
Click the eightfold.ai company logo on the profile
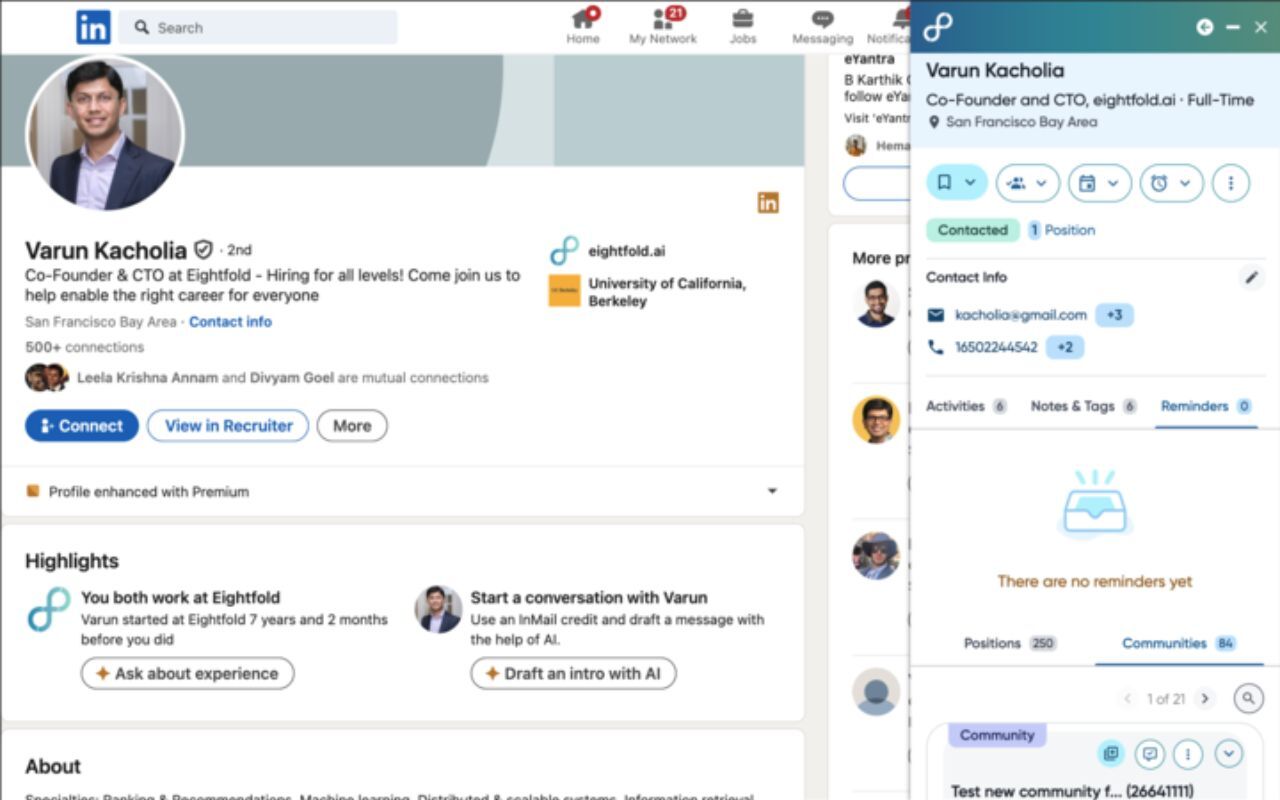(x=565, y=251)
